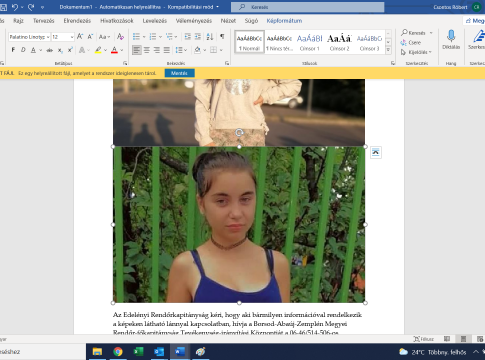485x360 pixels.
Task: Open change case dropdown
Action: point(104,37)
